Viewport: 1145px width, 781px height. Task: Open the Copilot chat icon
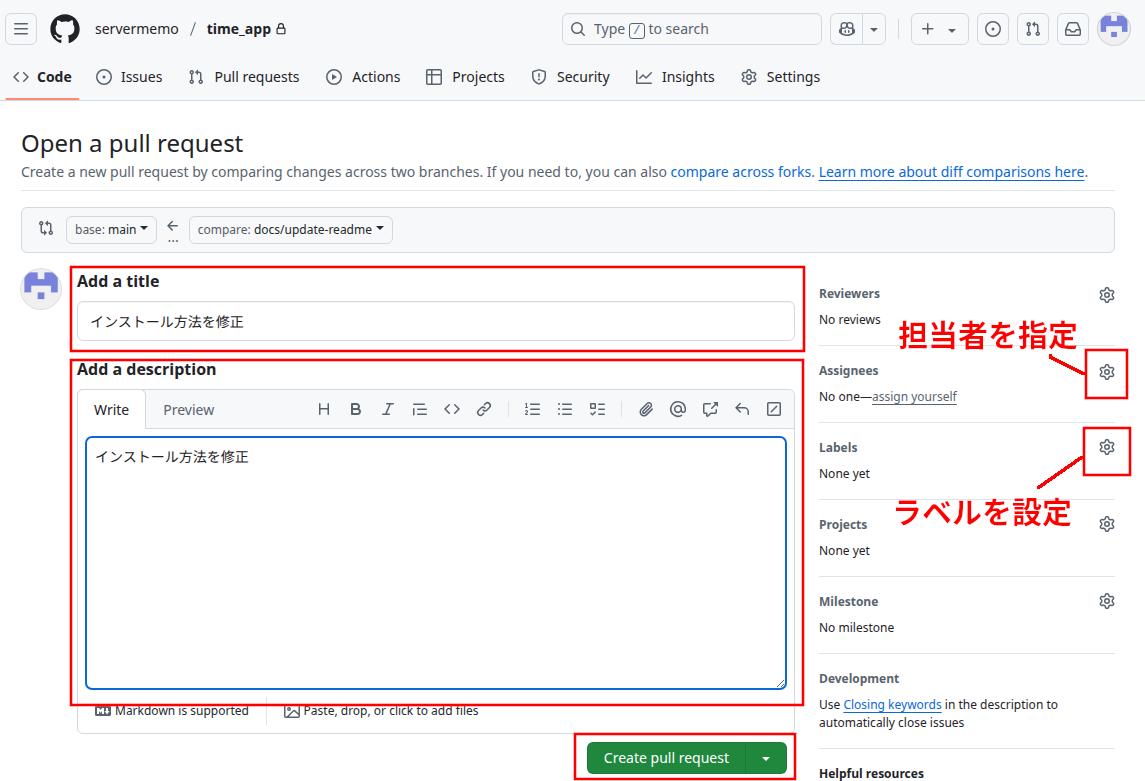tap(846, 29)
